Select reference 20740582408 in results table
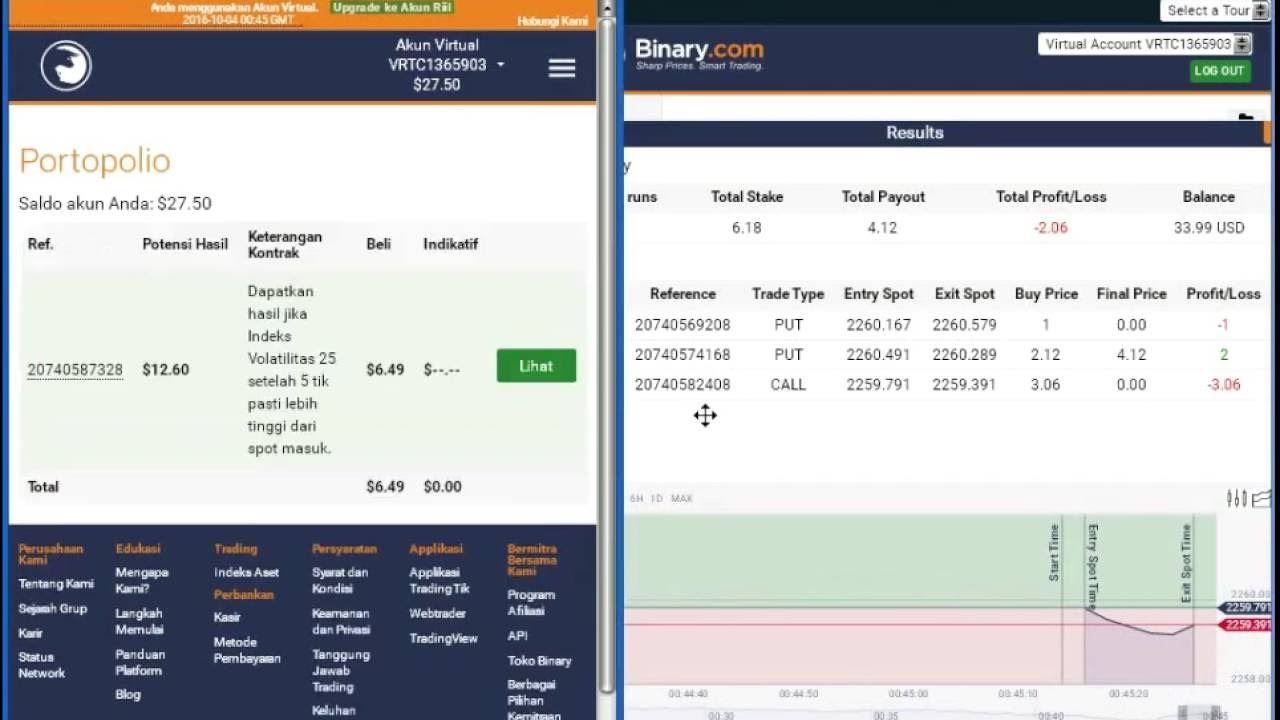 point(683,385)
